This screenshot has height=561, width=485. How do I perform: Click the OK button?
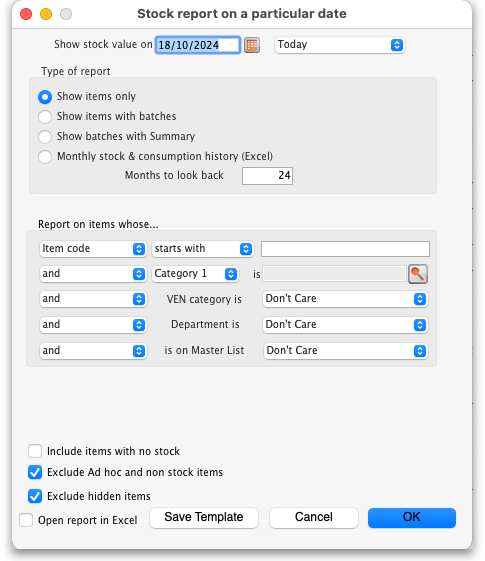pos(412,517)
